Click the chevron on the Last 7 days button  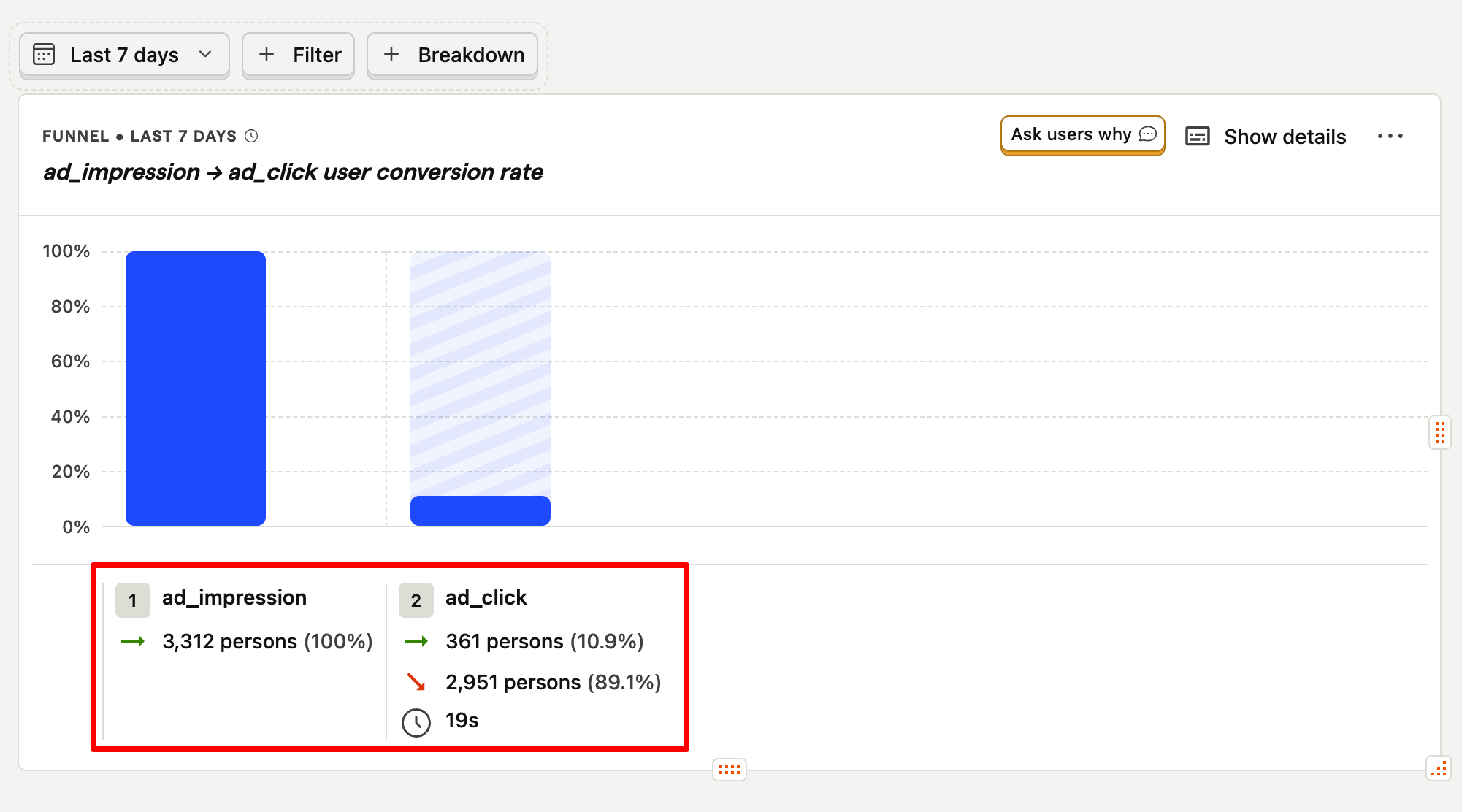click(x=206, y=54)
